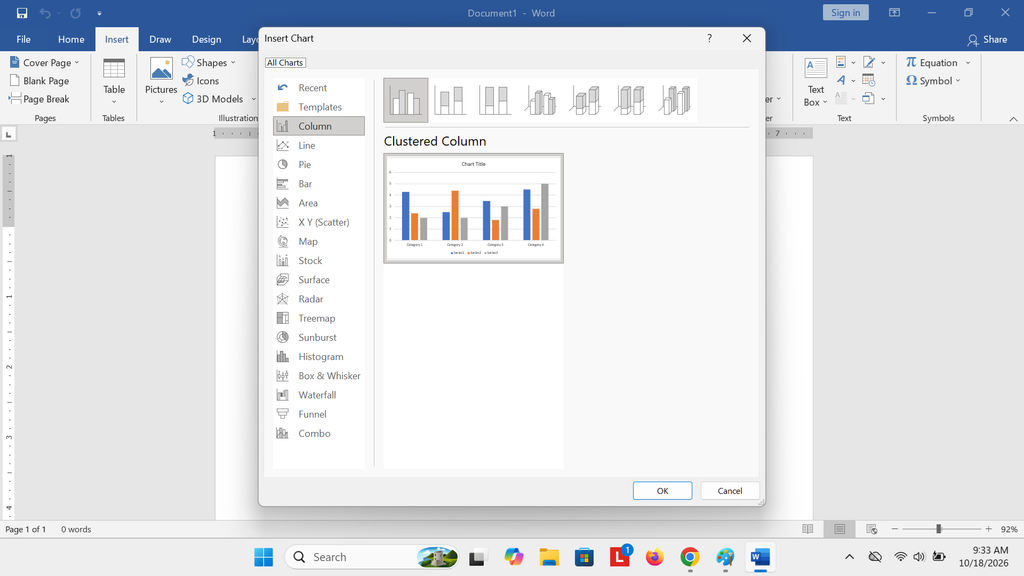This screenshot has height=576, width=1024.
Task: Choose Pie chart type
Action: [319, 165]
